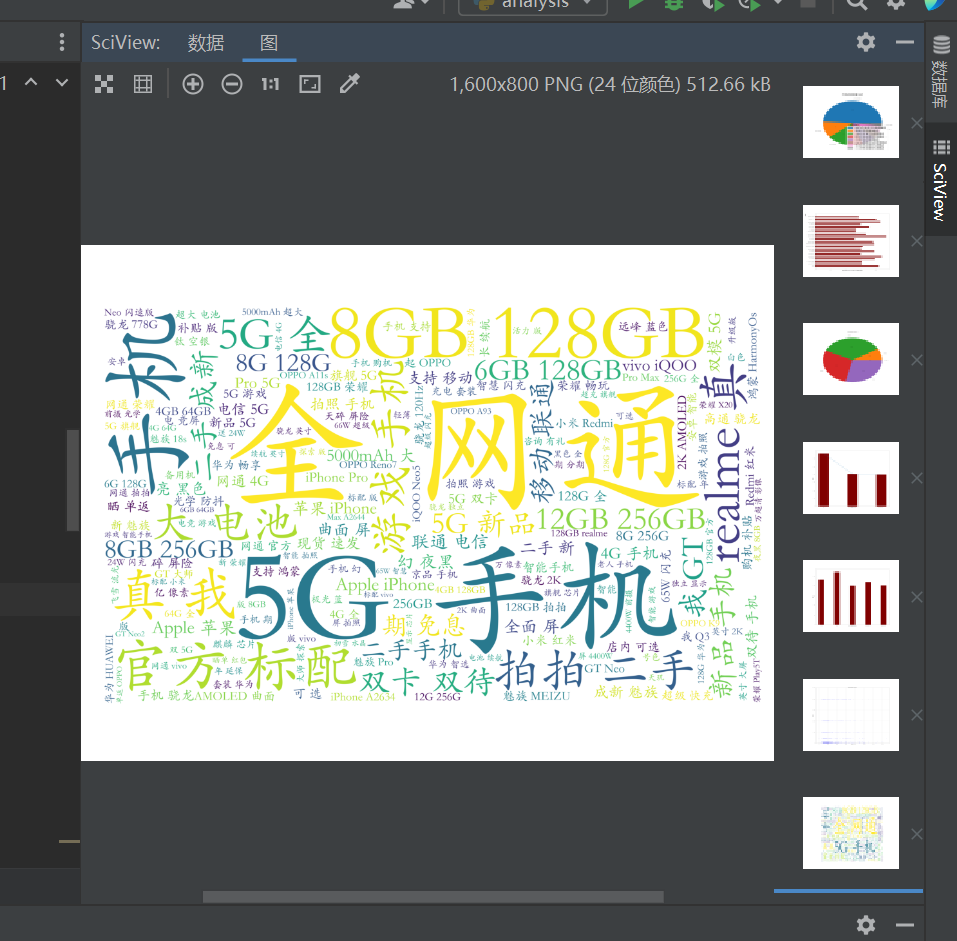Image resolution: width=957 pixels, height=941 pixels.
Task: Open the horizontal red bar chart thumbnail
Action: [x=850, y=241]
